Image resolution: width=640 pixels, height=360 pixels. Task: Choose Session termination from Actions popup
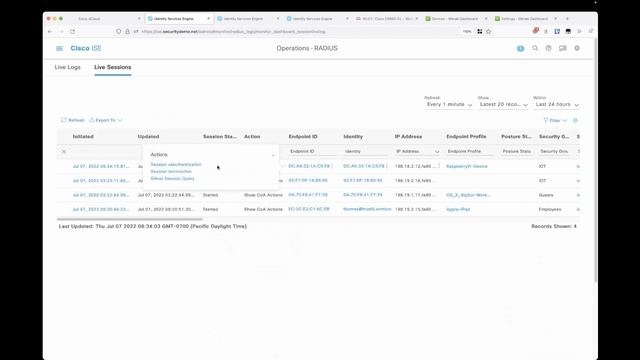coord(171,171)
